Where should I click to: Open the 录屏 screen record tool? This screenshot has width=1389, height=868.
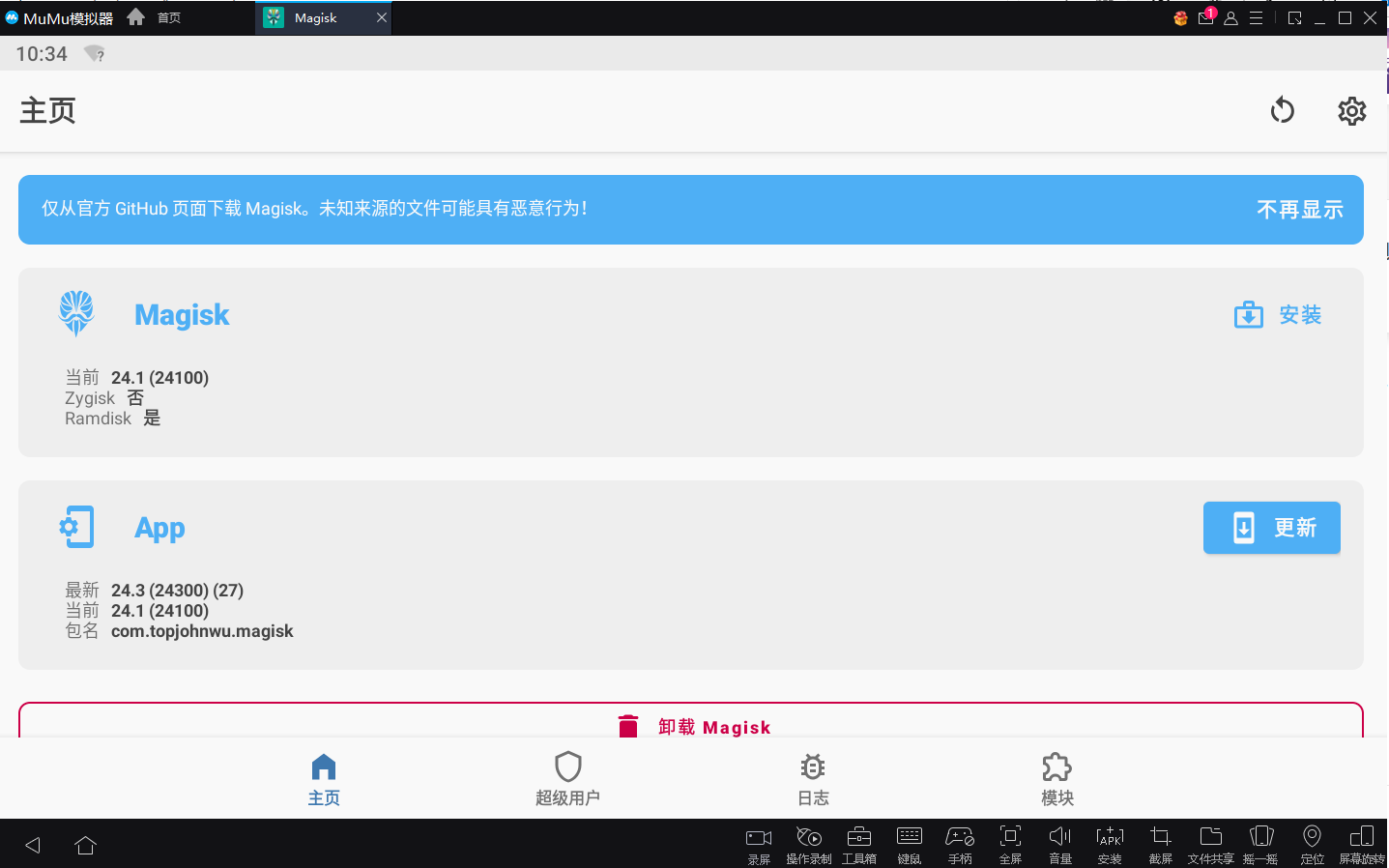(759, 845)
